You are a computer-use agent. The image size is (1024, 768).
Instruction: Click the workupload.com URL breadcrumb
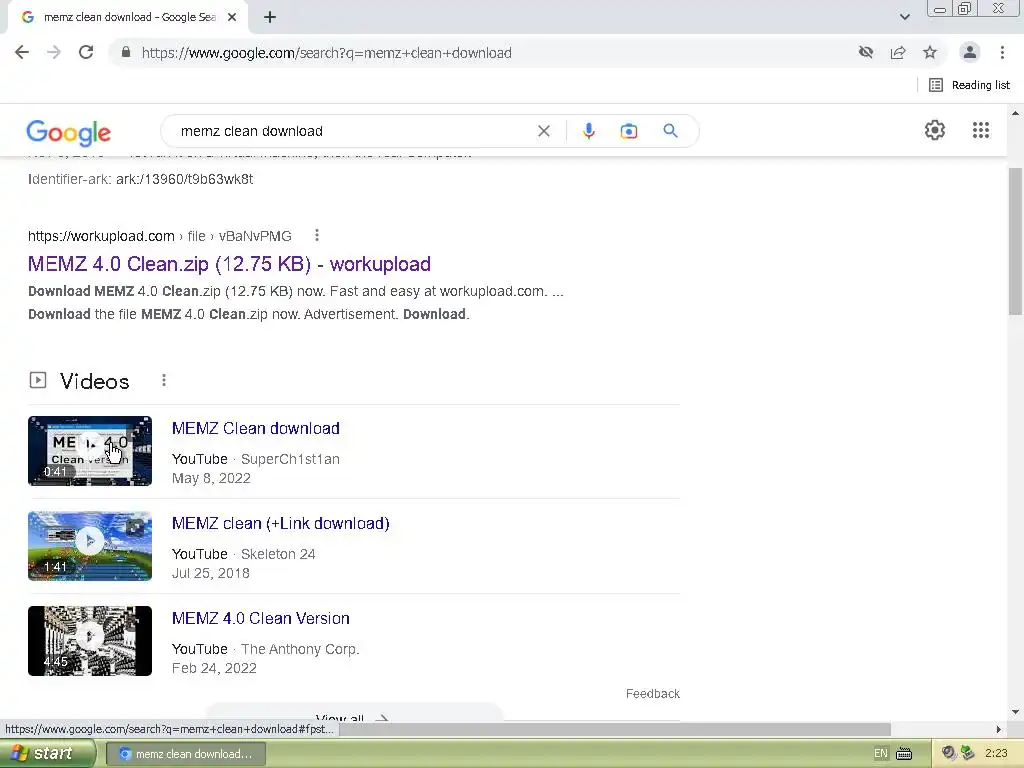160,236
